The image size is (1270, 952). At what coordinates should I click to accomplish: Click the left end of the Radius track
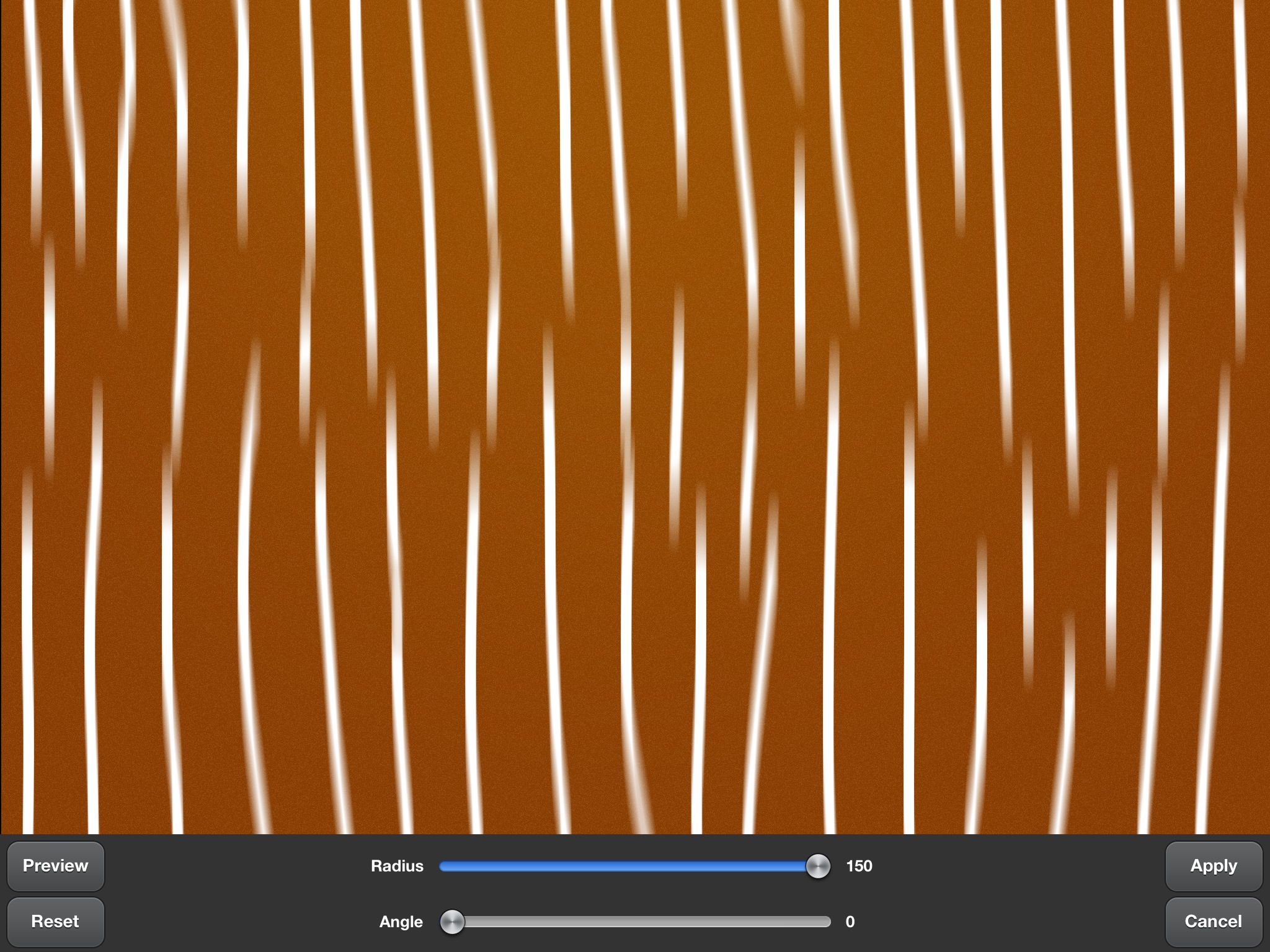click(444, 866)
